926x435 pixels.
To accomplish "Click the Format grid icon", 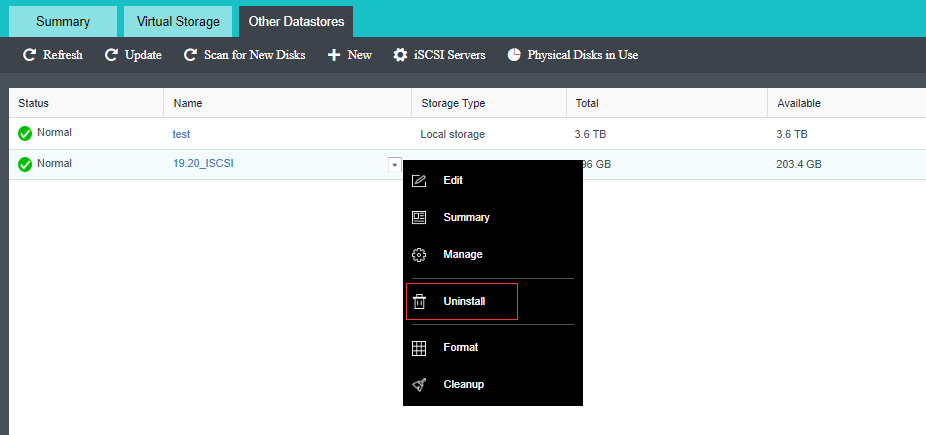I will 420,348.
